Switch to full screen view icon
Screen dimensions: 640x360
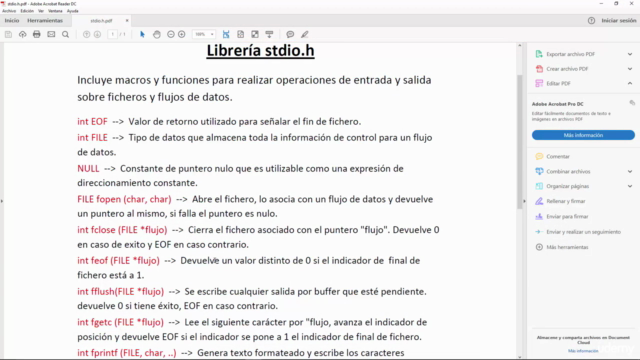tap(255, 35)
